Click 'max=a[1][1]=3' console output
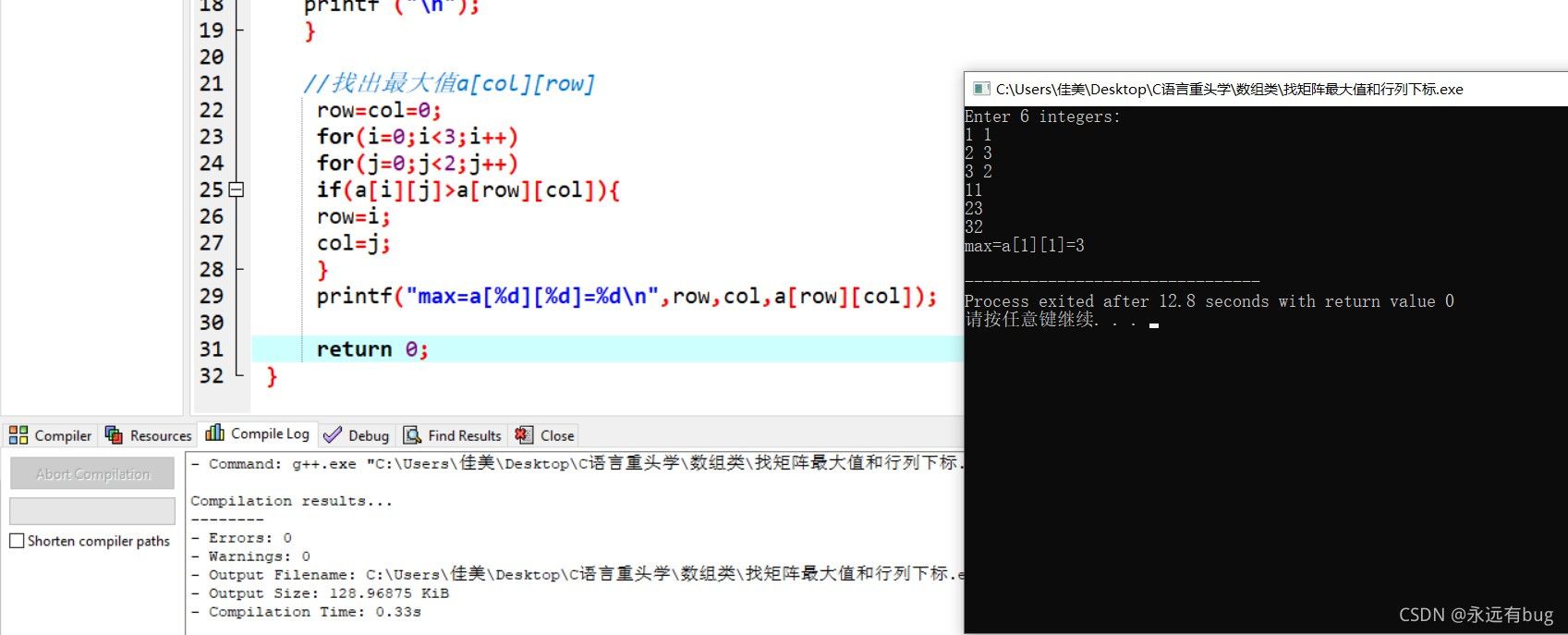Image resolution: width=1568 pixels, height=635 pixels. [1025, 246]
